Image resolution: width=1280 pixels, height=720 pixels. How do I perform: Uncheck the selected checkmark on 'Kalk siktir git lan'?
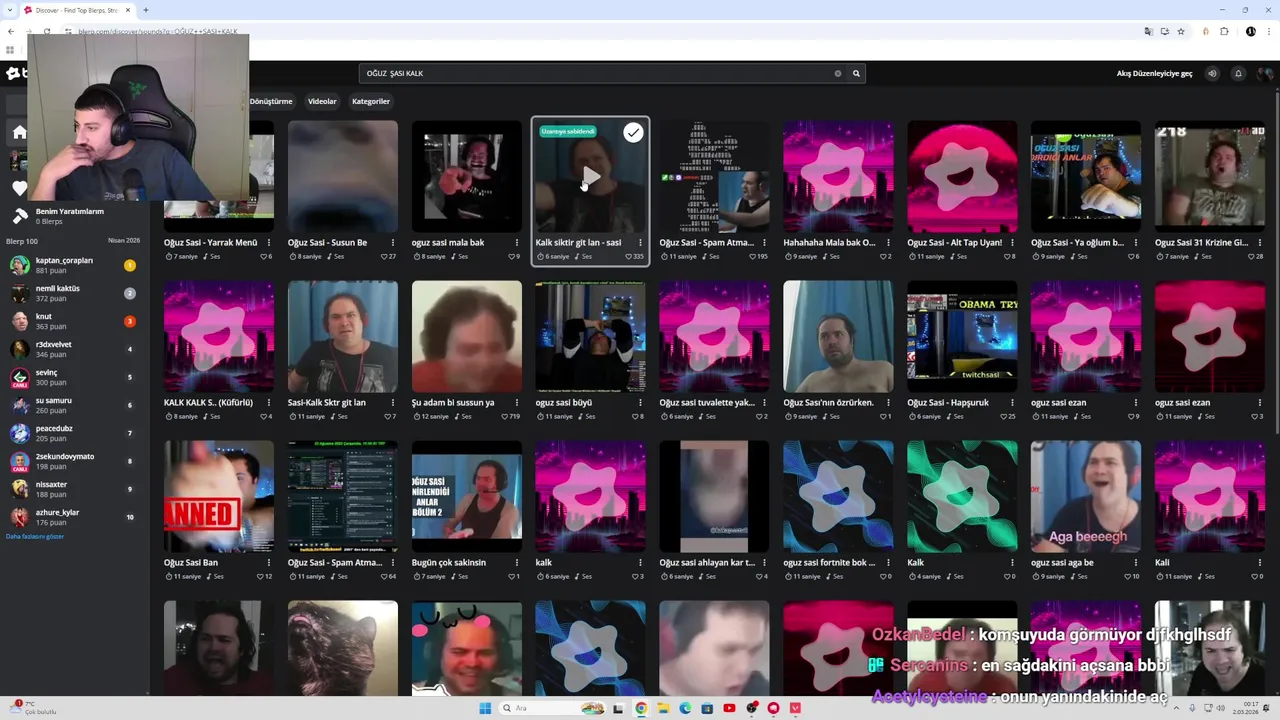click(x=633, y=132)
